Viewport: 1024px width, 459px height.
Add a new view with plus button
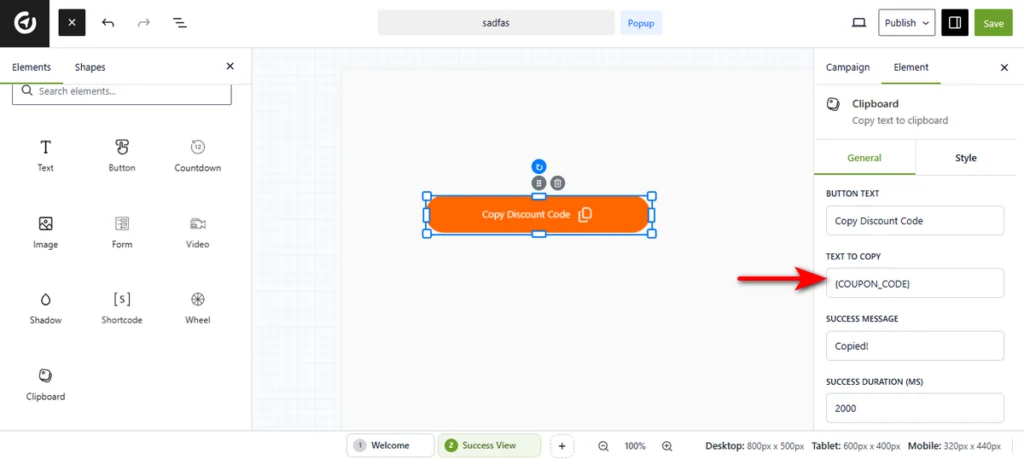562,446
